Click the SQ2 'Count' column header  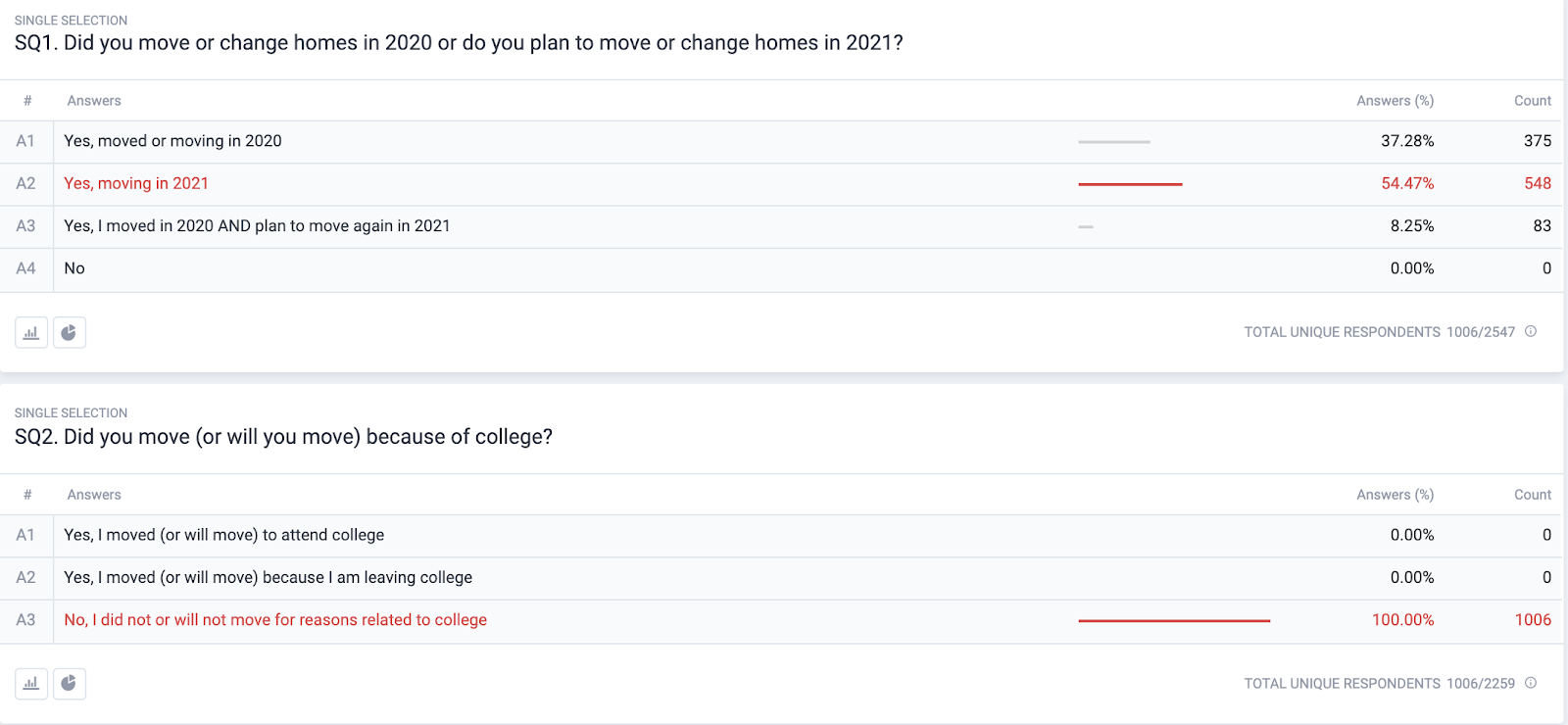coord(1533,495)
